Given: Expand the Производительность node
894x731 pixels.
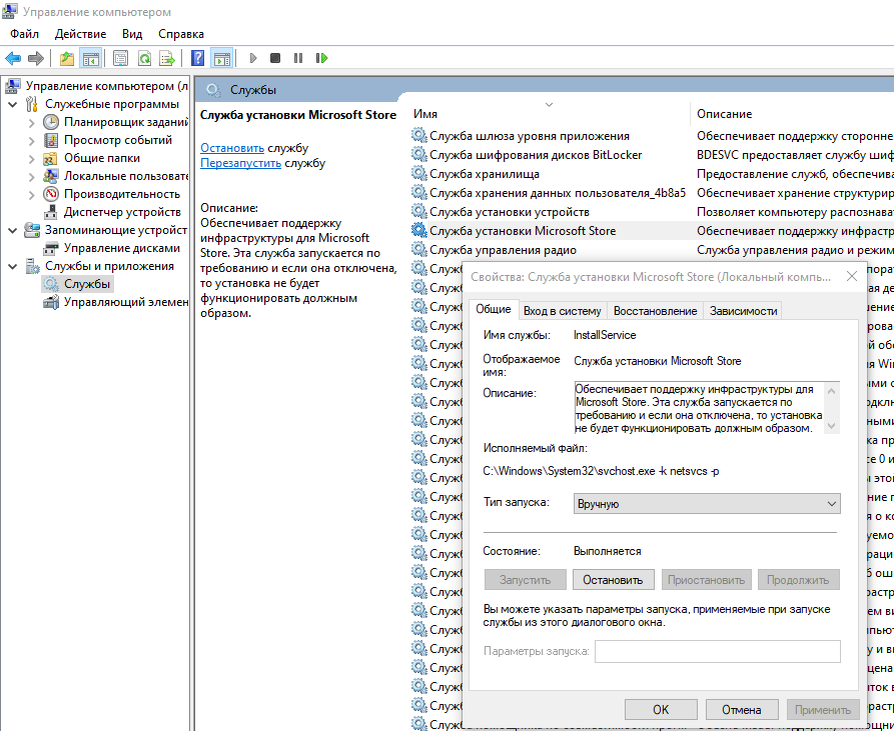Looking at the screenshot, I should [x=32, y=194].
